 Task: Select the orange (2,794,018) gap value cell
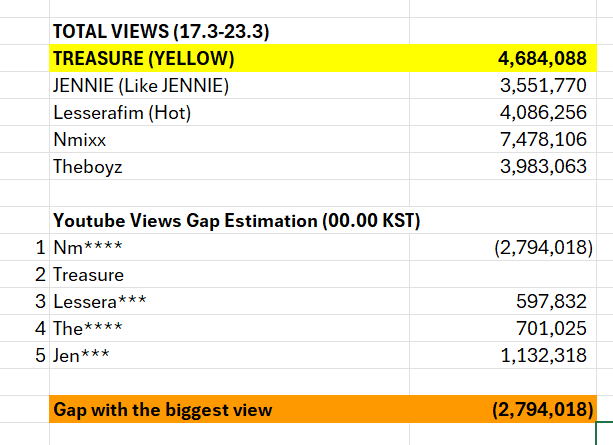click(503, 409)
